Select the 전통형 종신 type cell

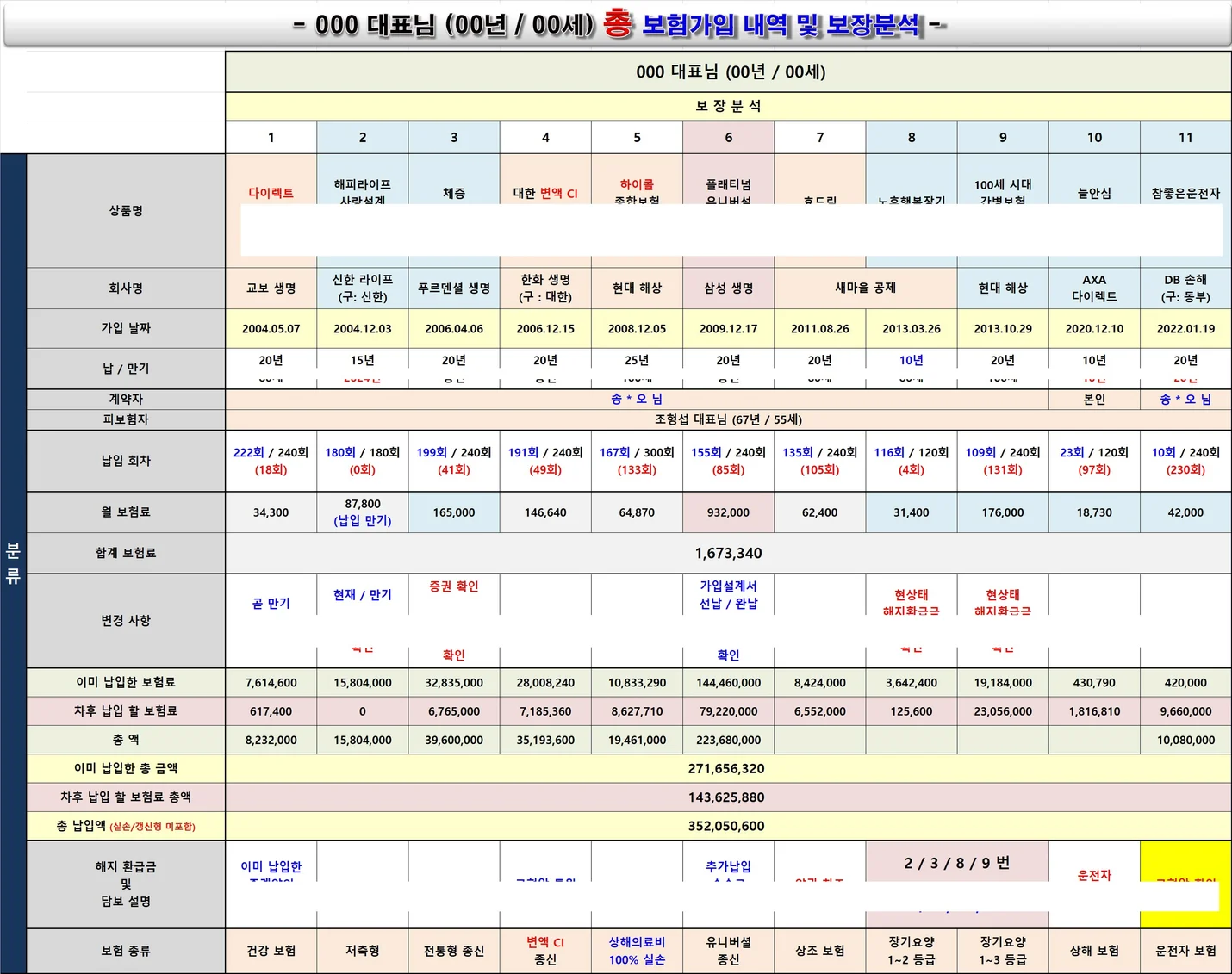coord(454,951)
